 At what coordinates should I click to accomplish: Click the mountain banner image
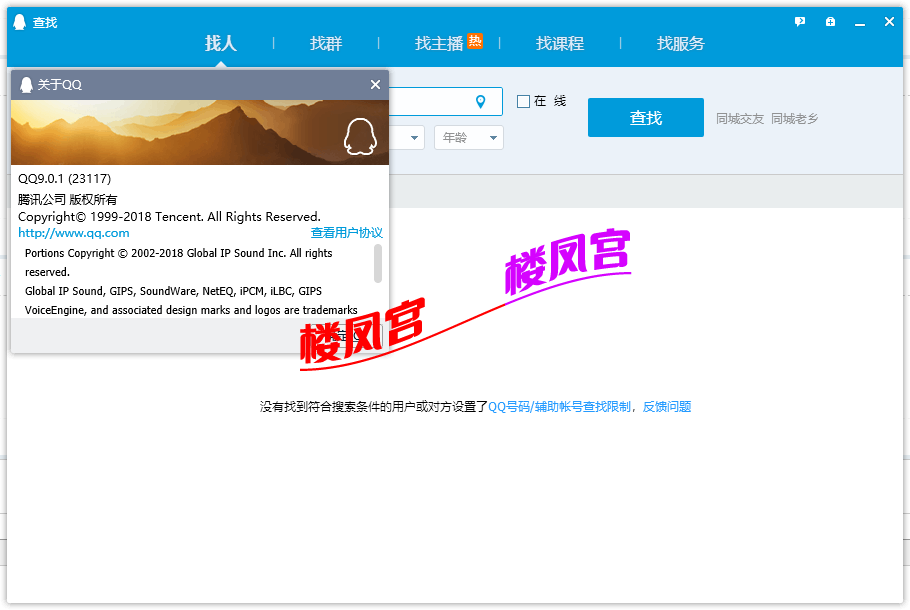(x=200, y=132)
